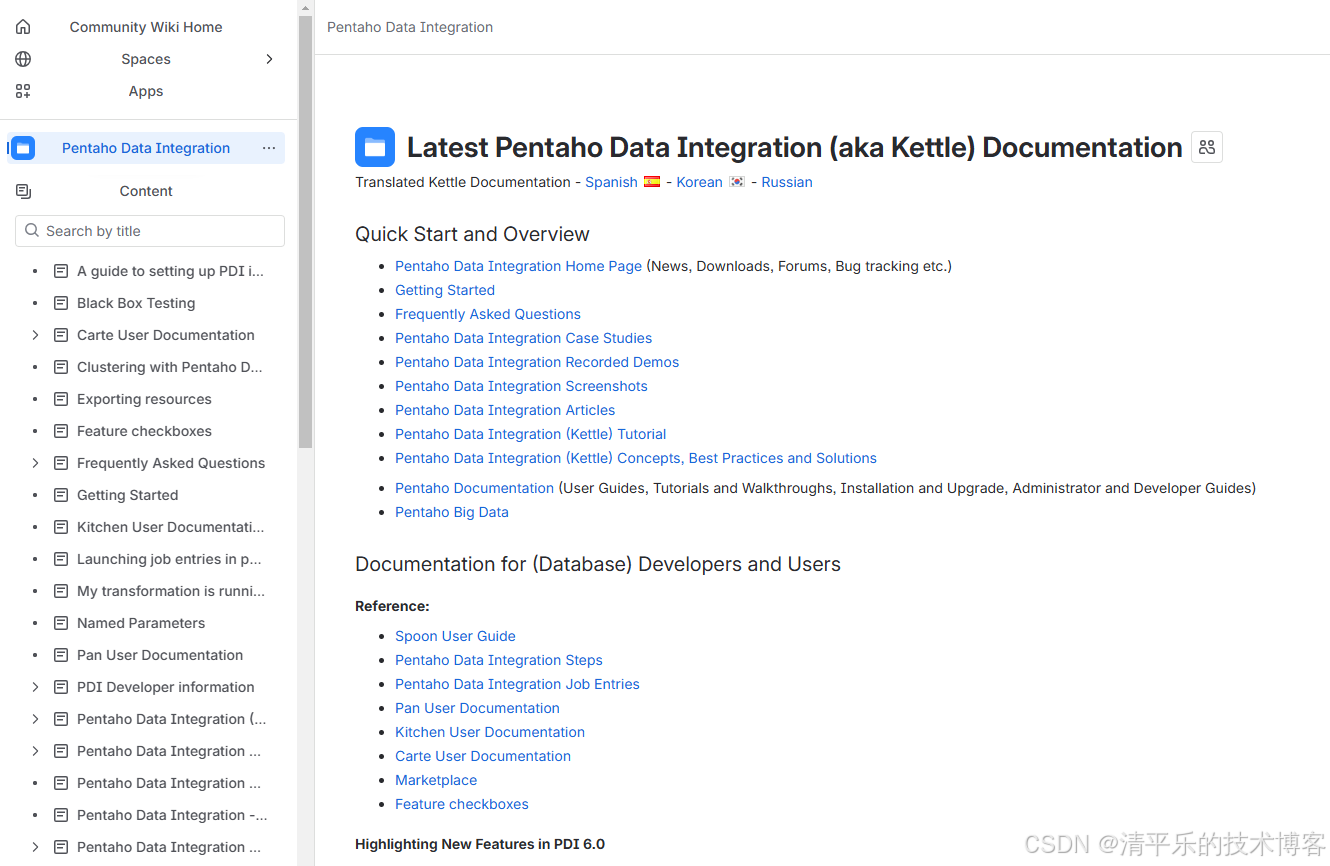Viewport: 1330px width, 866px height.
Task: Open the Pentaho Big Data link
Action: coord(452,512)
